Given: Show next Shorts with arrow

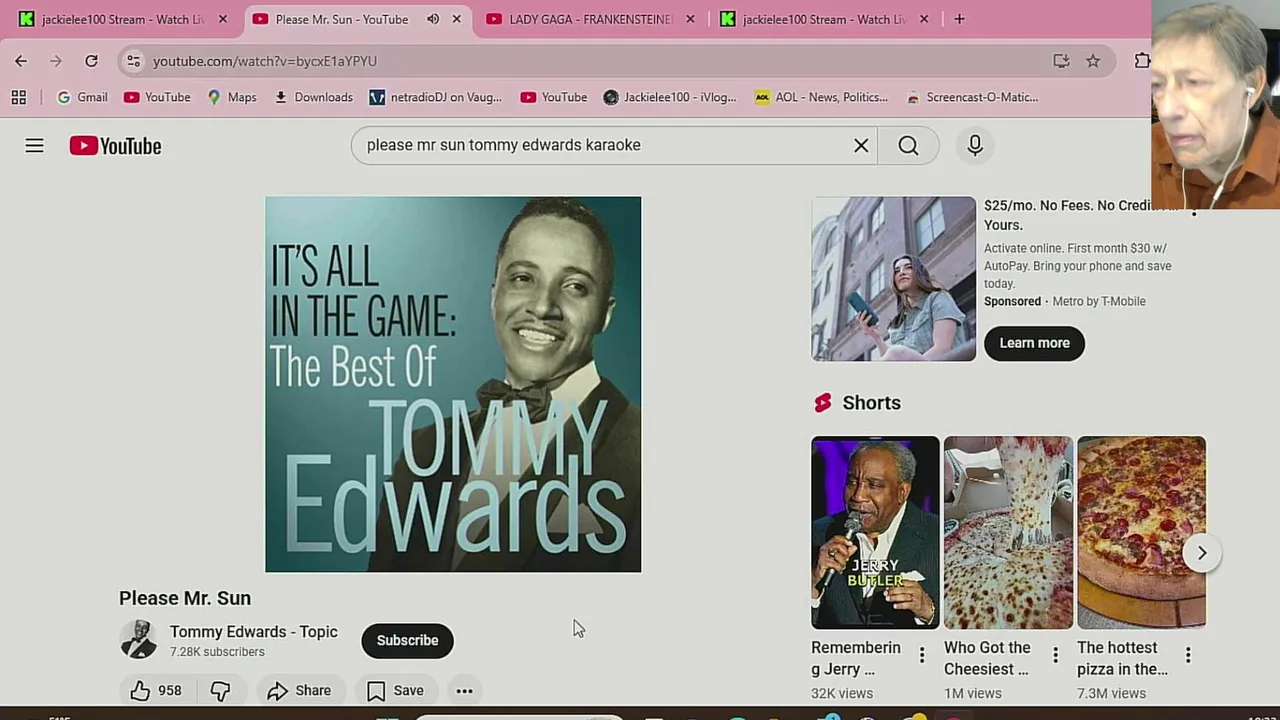Looking at the screenshot, I should pos(1201,553).
